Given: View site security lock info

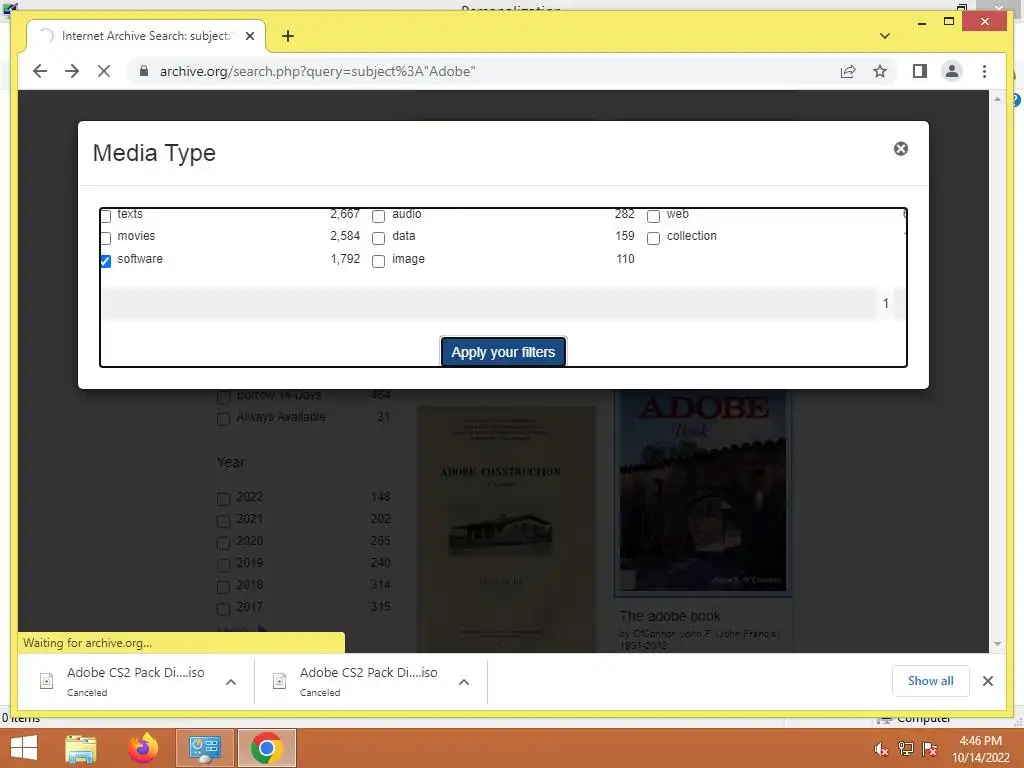Looking at the screenshot, I should [x=144, y=71].
